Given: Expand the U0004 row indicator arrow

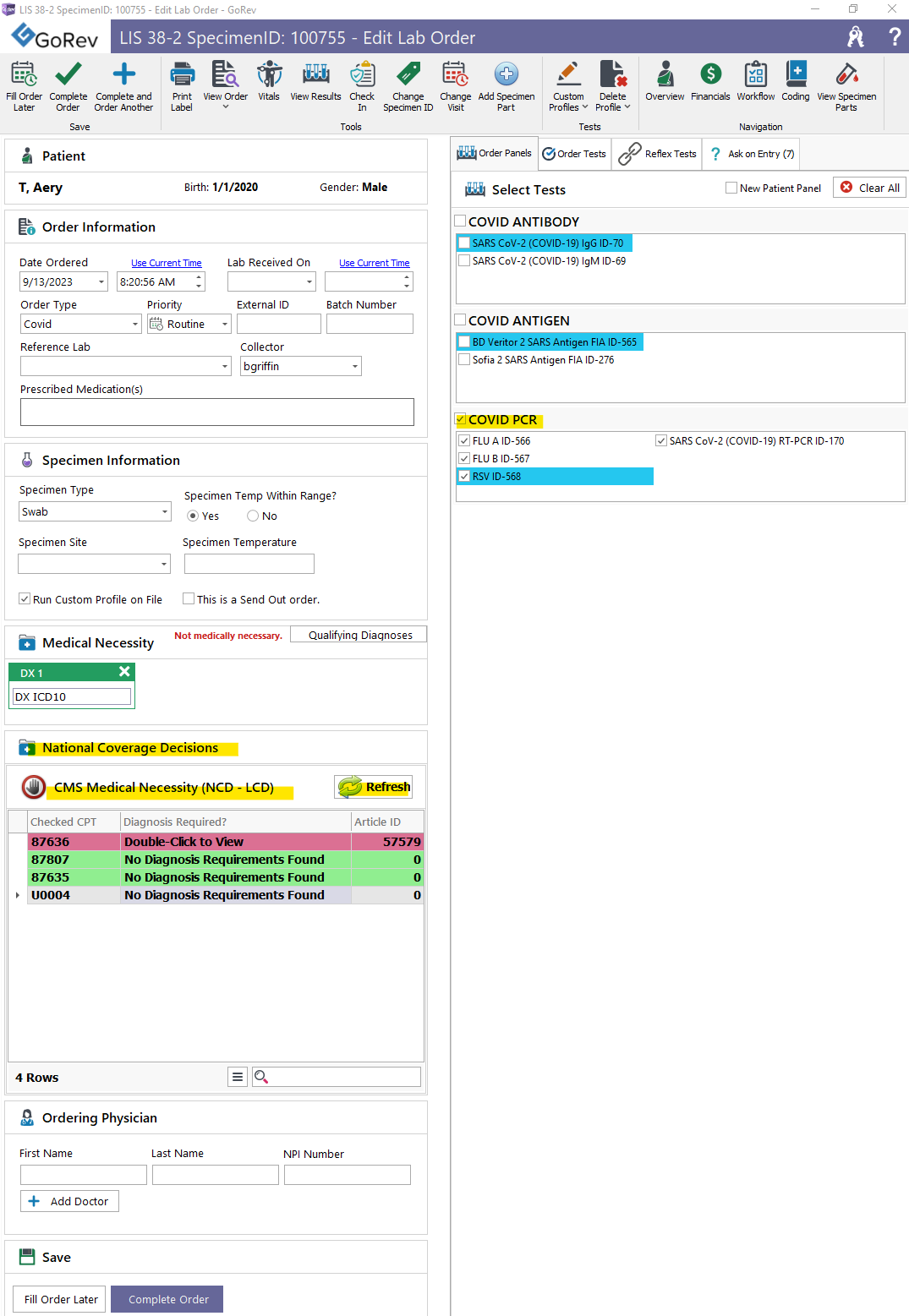Looking at the screenshot, I should (x=18, y=895).
